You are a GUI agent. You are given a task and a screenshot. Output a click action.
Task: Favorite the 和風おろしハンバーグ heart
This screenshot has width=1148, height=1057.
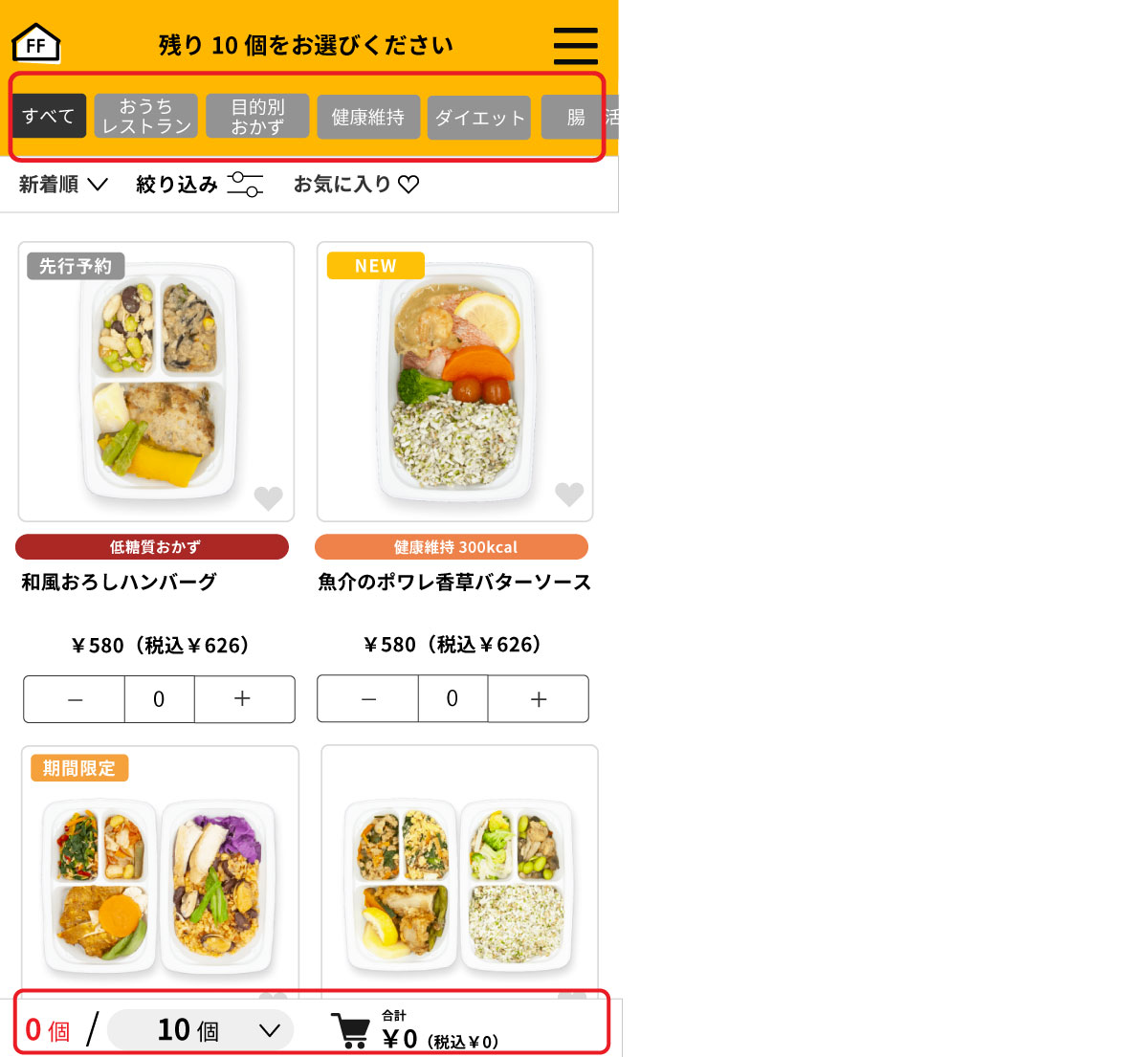(268, 497)
